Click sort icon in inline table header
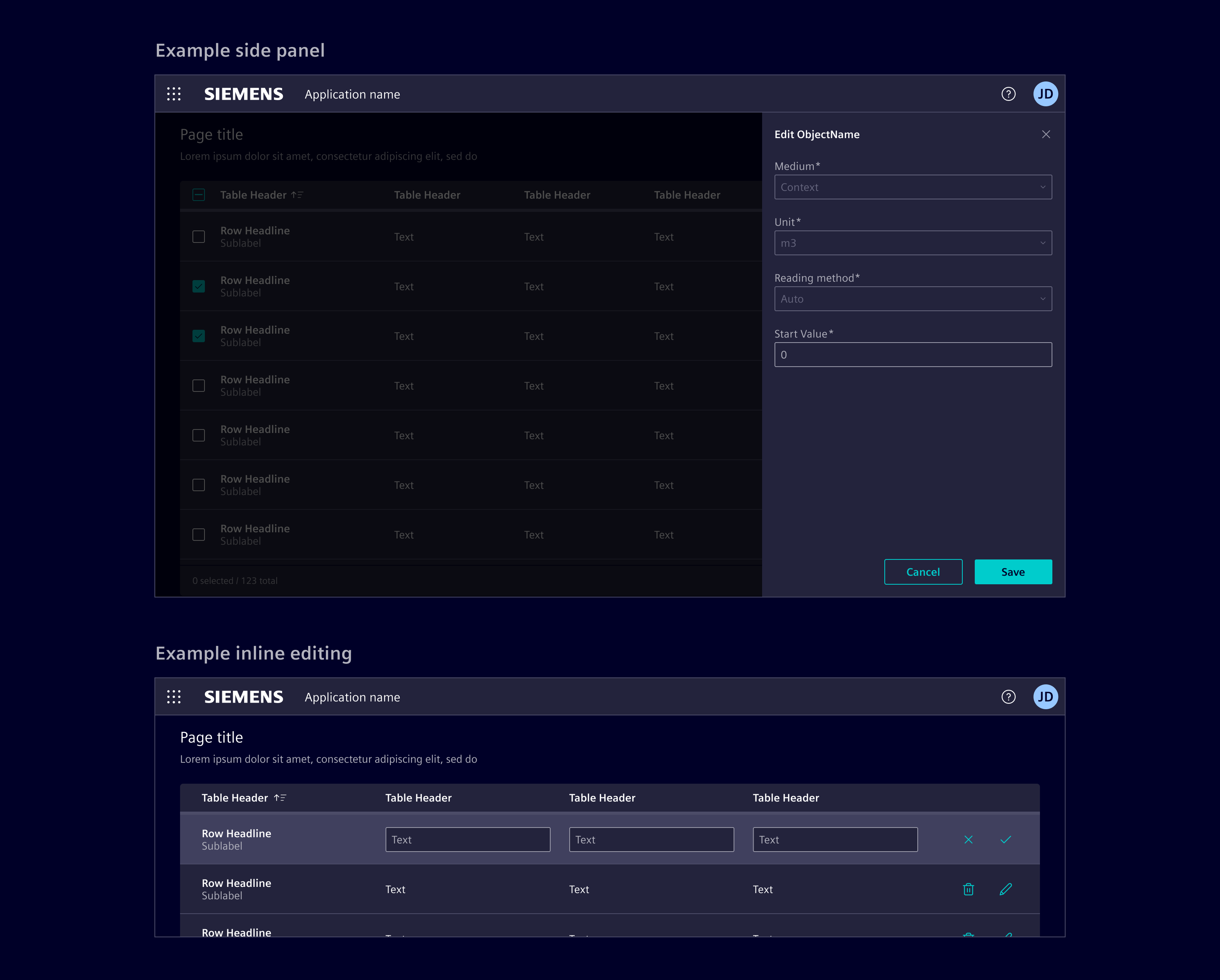1220x980 pixels. 280,798
